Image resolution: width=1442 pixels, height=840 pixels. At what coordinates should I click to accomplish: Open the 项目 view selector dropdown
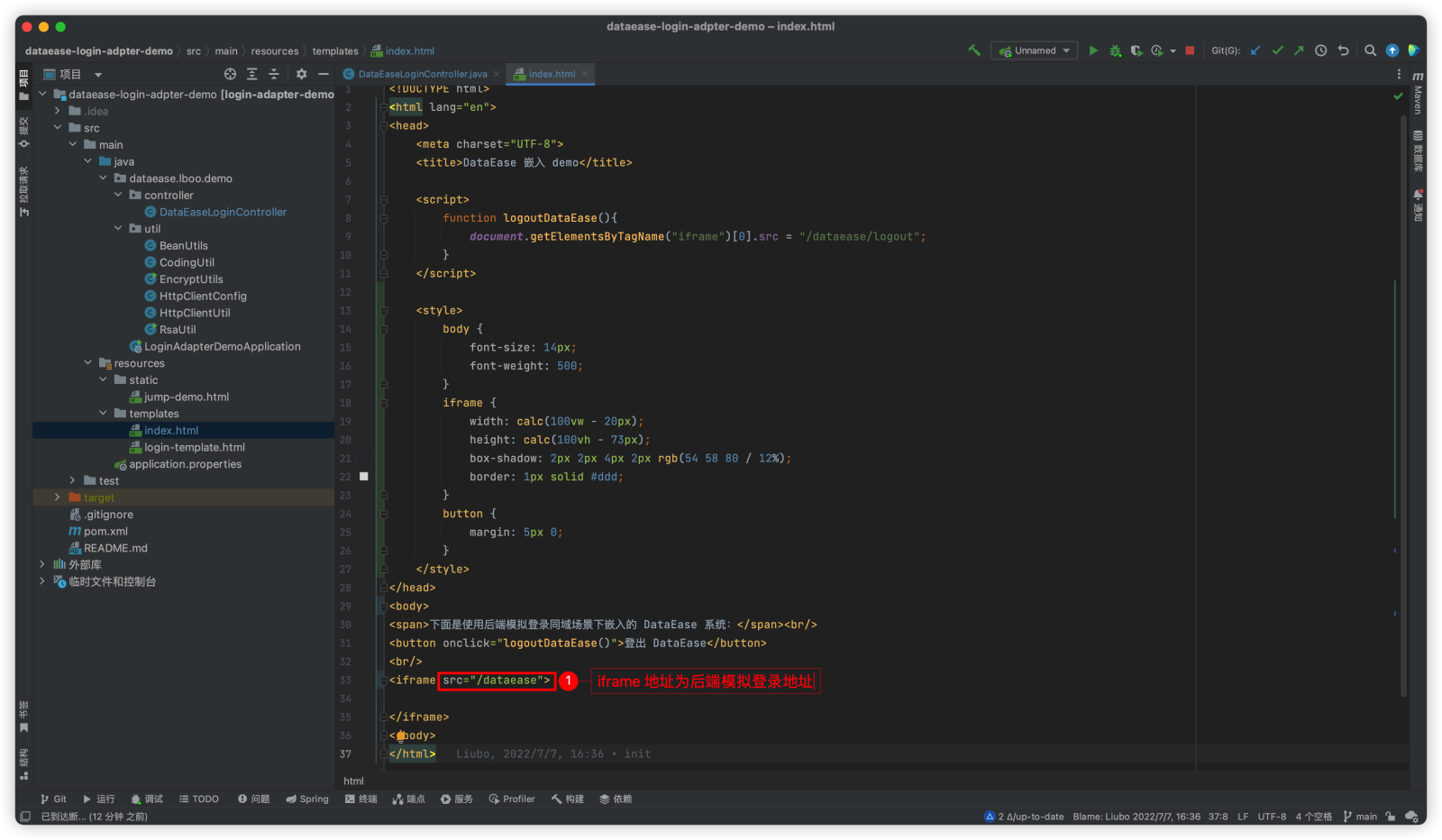pyautogui.click(x=73, y=74)
